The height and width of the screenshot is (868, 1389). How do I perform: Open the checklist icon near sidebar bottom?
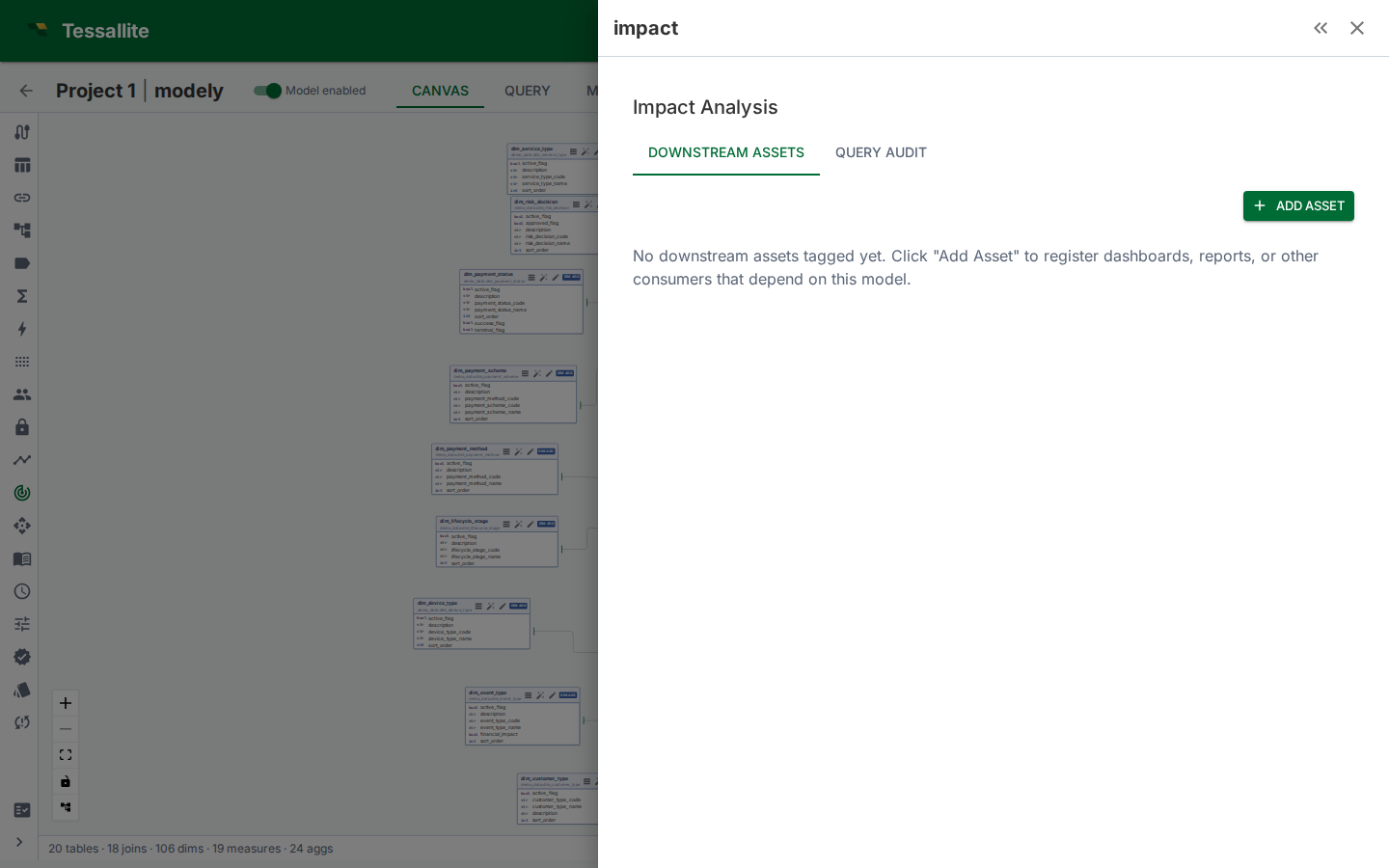click(21, 810)
